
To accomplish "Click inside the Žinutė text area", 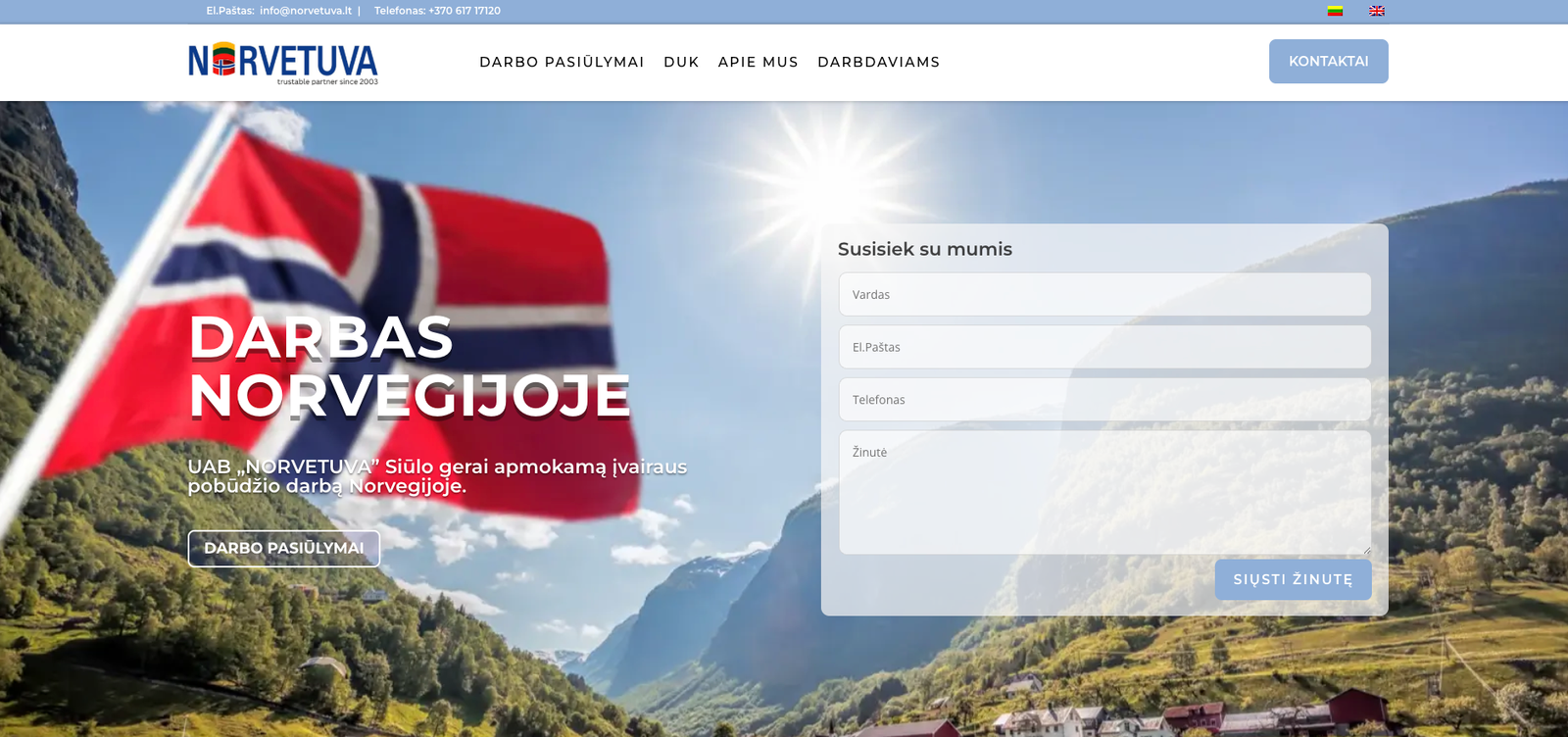I will pyautogui.click(x=1104, y=492).
